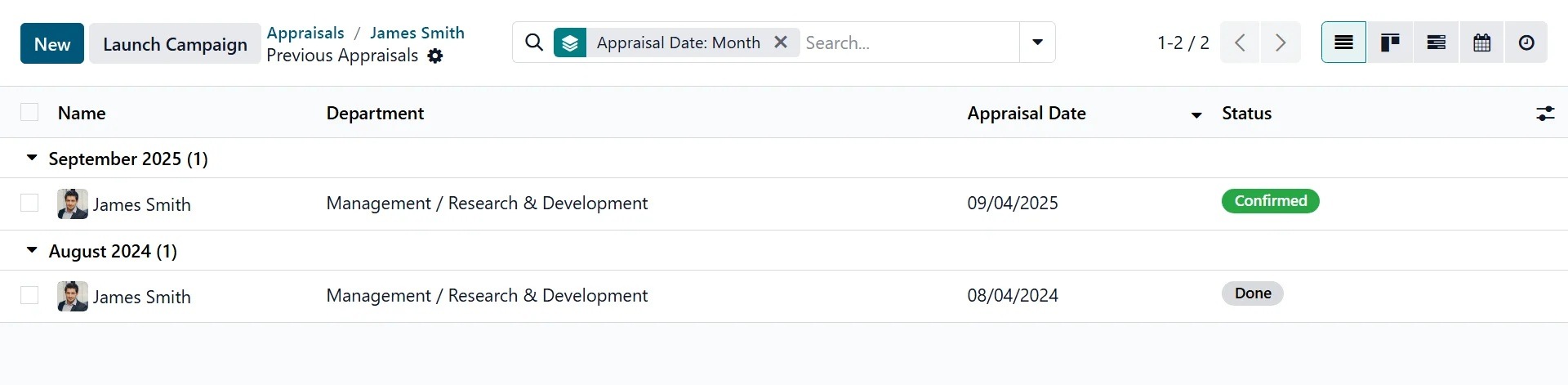Click the New button
The width and height of the screenshot is (1568, 385).
click(52, 43)
